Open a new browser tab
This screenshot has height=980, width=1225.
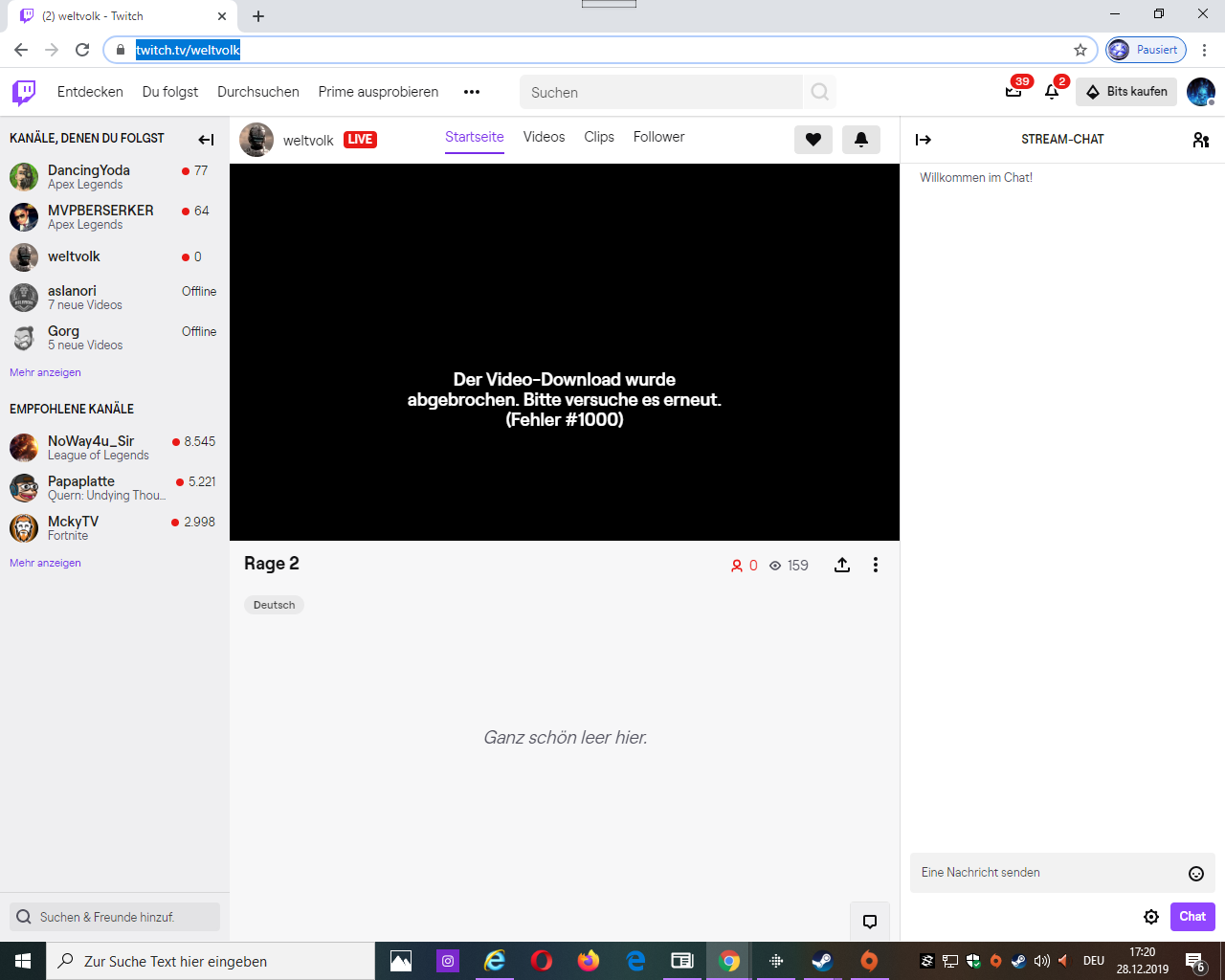click(258, 16)
